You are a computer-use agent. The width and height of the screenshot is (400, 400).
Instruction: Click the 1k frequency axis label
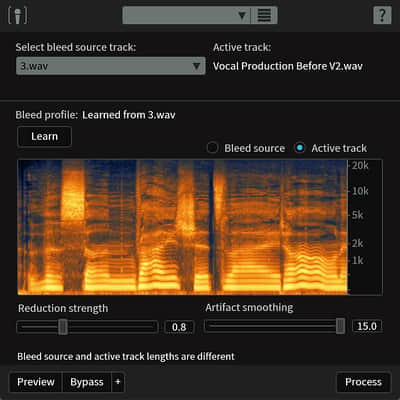click(x=358, y=260)
